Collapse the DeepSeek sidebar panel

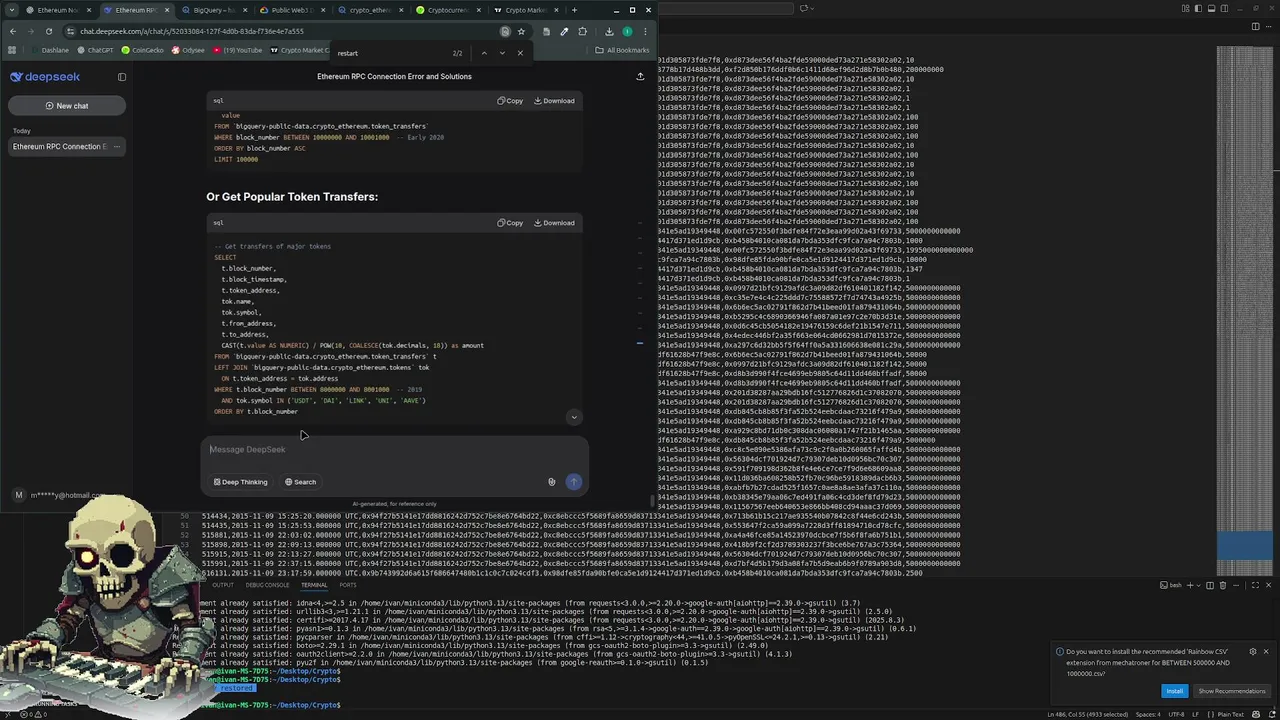(122, 77)
